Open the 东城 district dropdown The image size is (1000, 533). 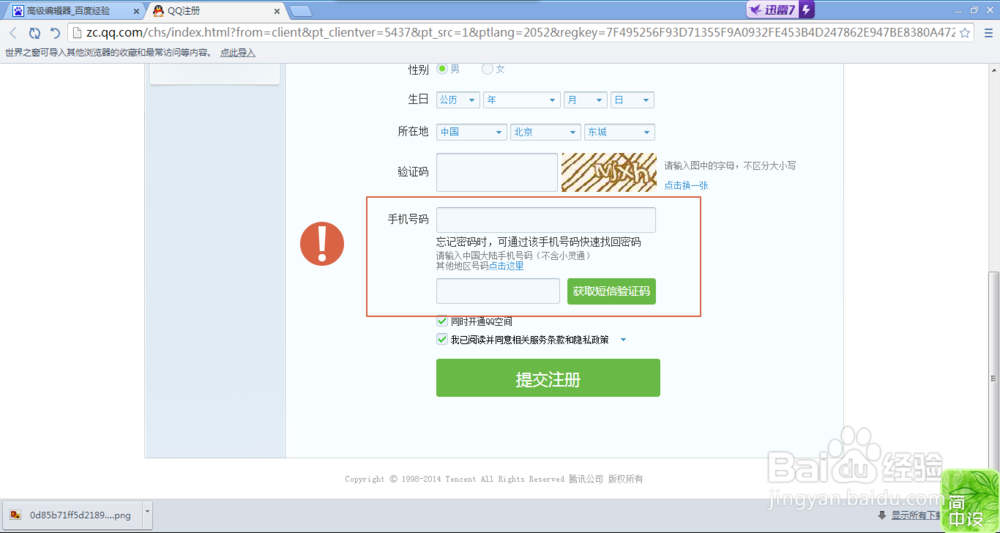[x=619, y=132]
